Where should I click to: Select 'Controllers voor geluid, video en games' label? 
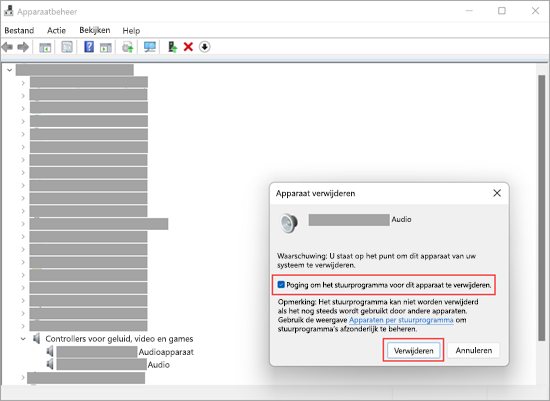(x=119, y=339)
